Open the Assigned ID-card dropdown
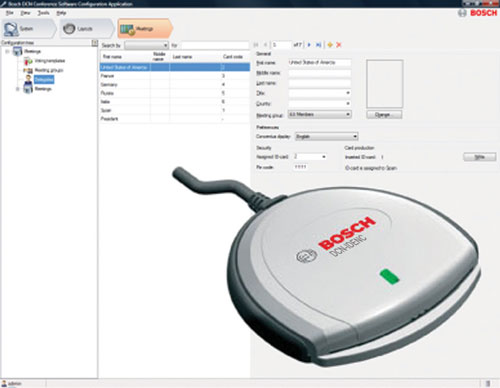Viewport: 500px width, 388px height. 310,157
